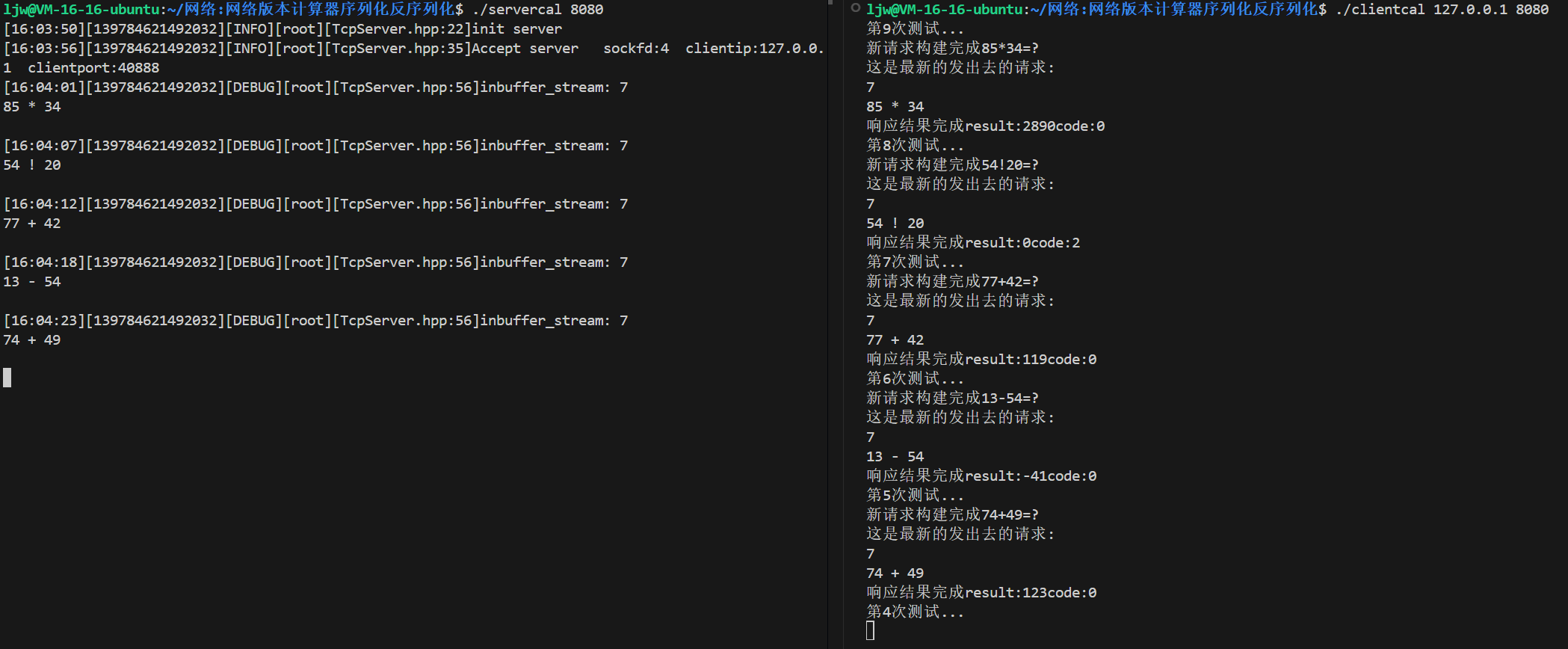
Task: Click the result:123code:0 response line
Action: 981,593
